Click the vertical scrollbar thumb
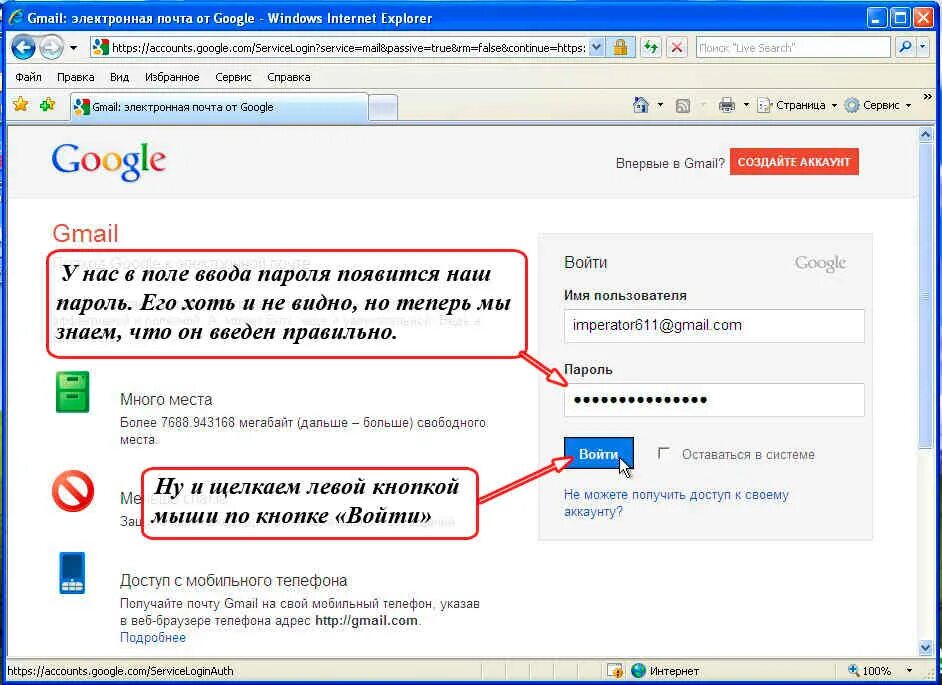 (x=925, y=296)
